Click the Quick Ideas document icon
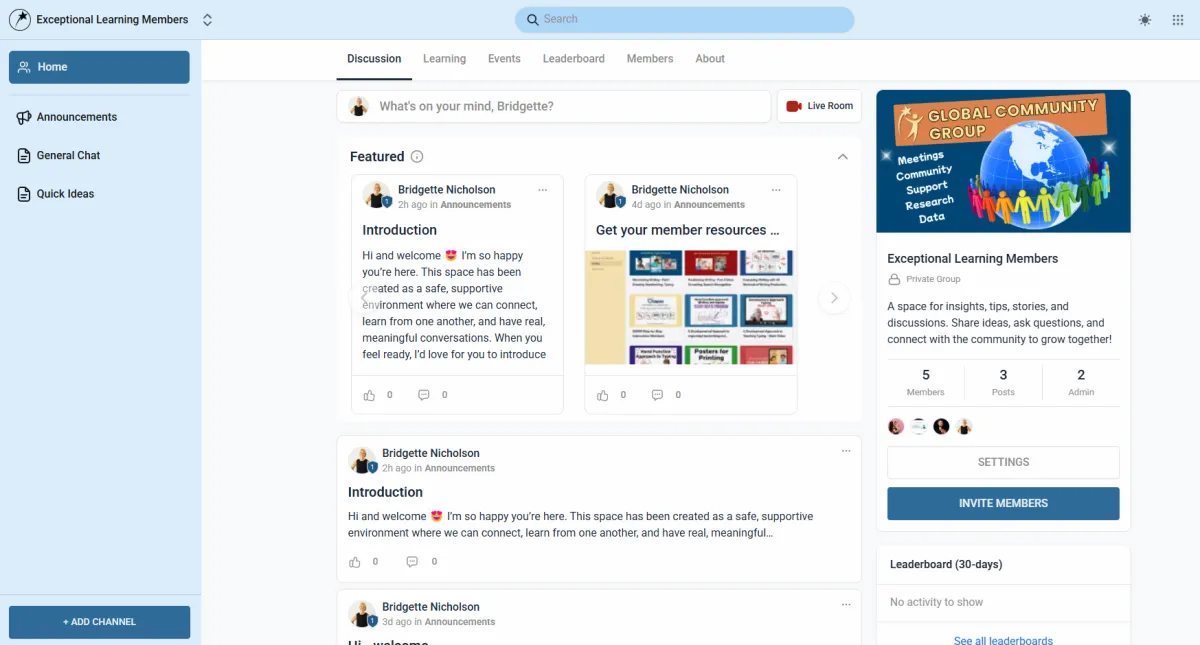This screenshot has width=1200, height=645. 24,194
